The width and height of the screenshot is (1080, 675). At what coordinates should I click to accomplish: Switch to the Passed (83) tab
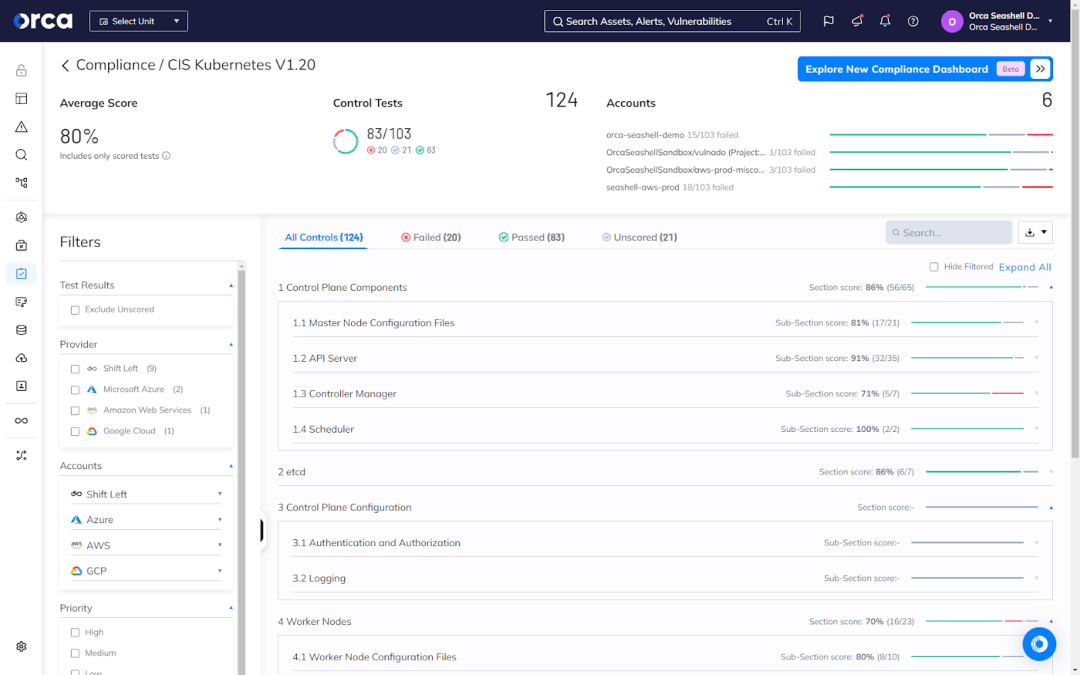[531, 237]
